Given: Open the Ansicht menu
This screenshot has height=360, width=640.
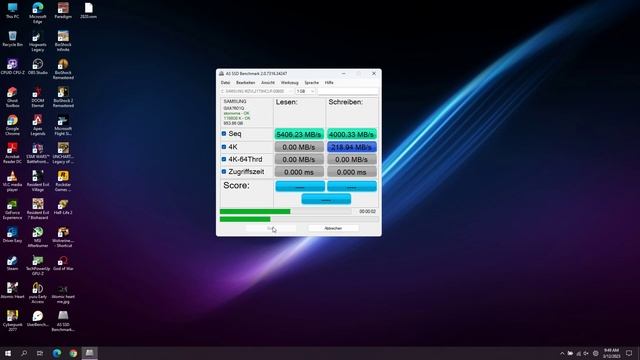Looking at the screenshot, I should pos(268,82).
